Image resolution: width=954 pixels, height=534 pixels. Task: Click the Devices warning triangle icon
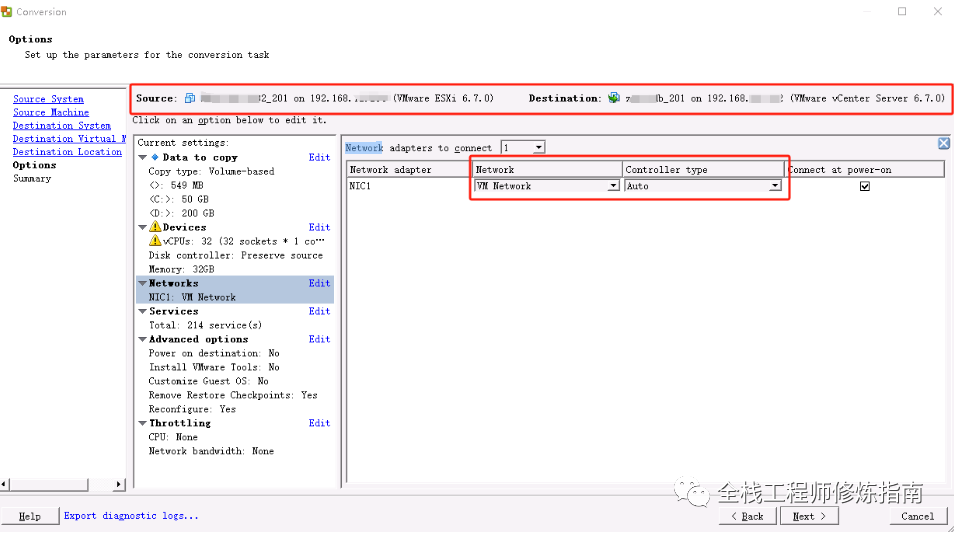(155, 227)
